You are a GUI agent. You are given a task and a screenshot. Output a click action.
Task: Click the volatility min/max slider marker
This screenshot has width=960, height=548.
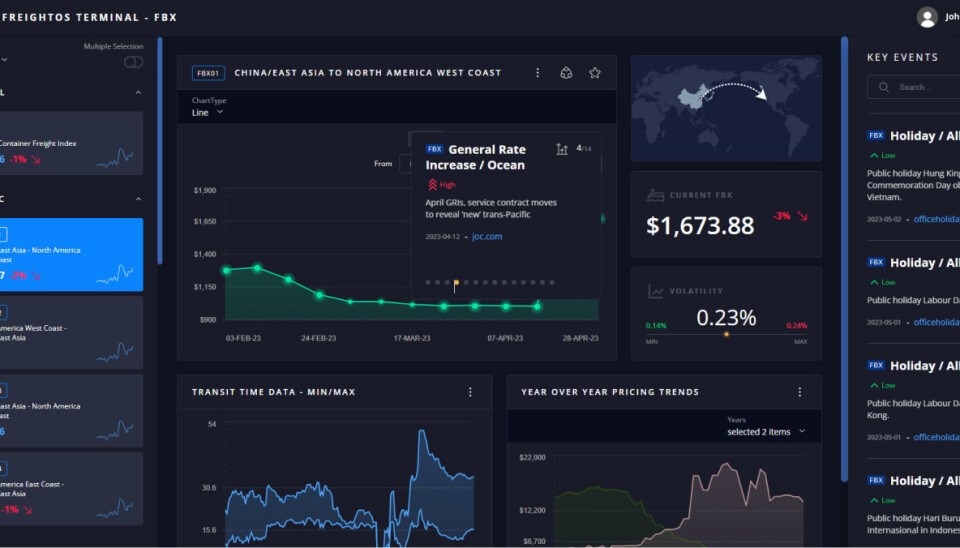[726, 334]
